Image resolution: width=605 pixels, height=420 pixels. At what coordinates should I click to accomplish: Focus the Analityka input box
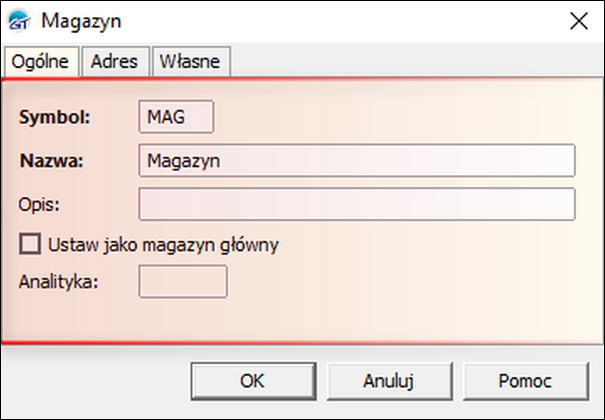pyautogui.click(x=182, y=281)
